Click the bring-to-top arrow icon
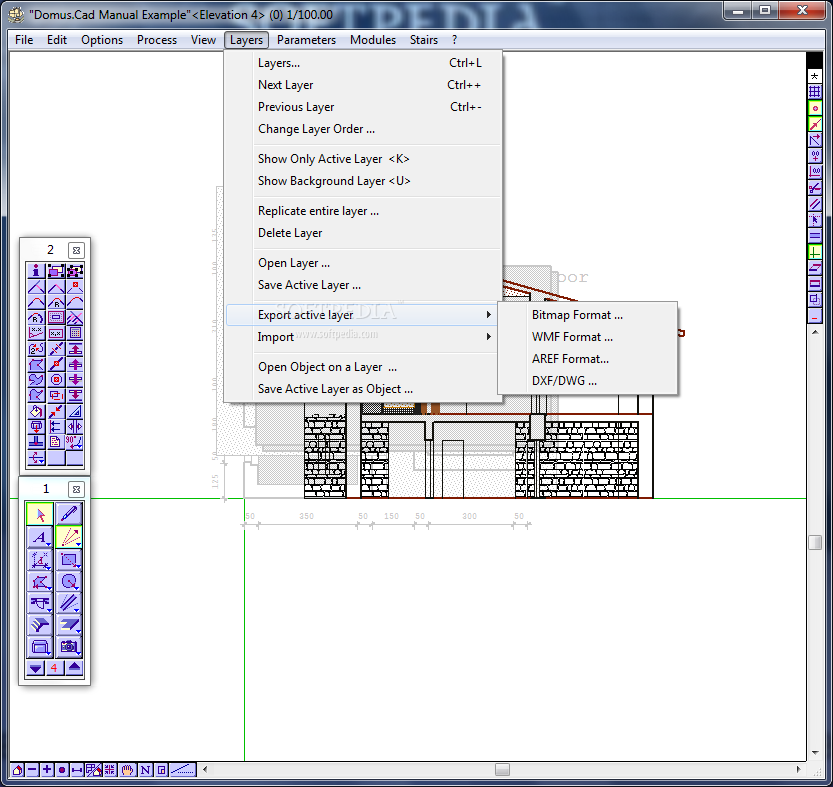Screen dimensions: 833x787 pos(75,349)
